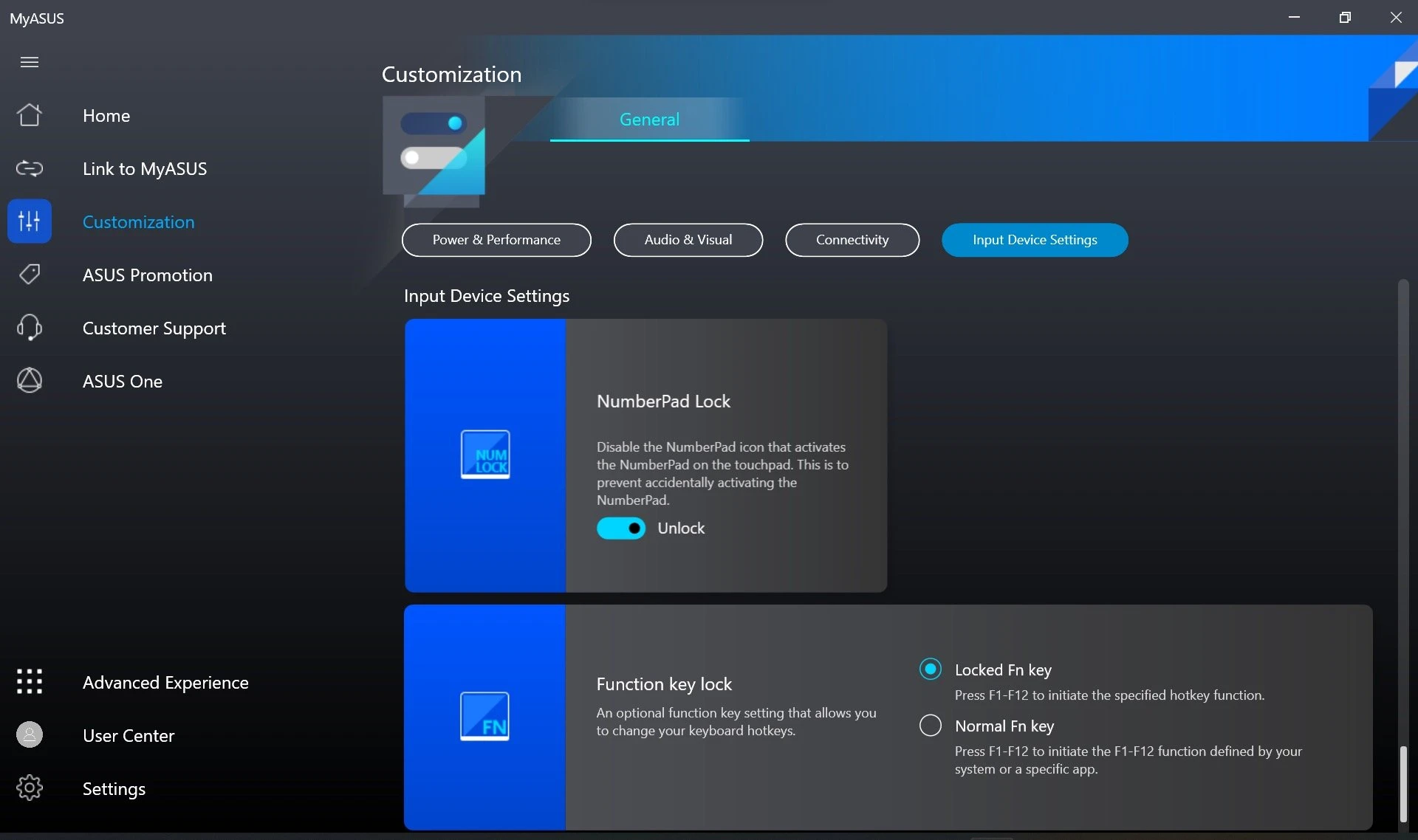Open Connectivity settings
This screenshot has height=840, width=1418.
[852, 240]
